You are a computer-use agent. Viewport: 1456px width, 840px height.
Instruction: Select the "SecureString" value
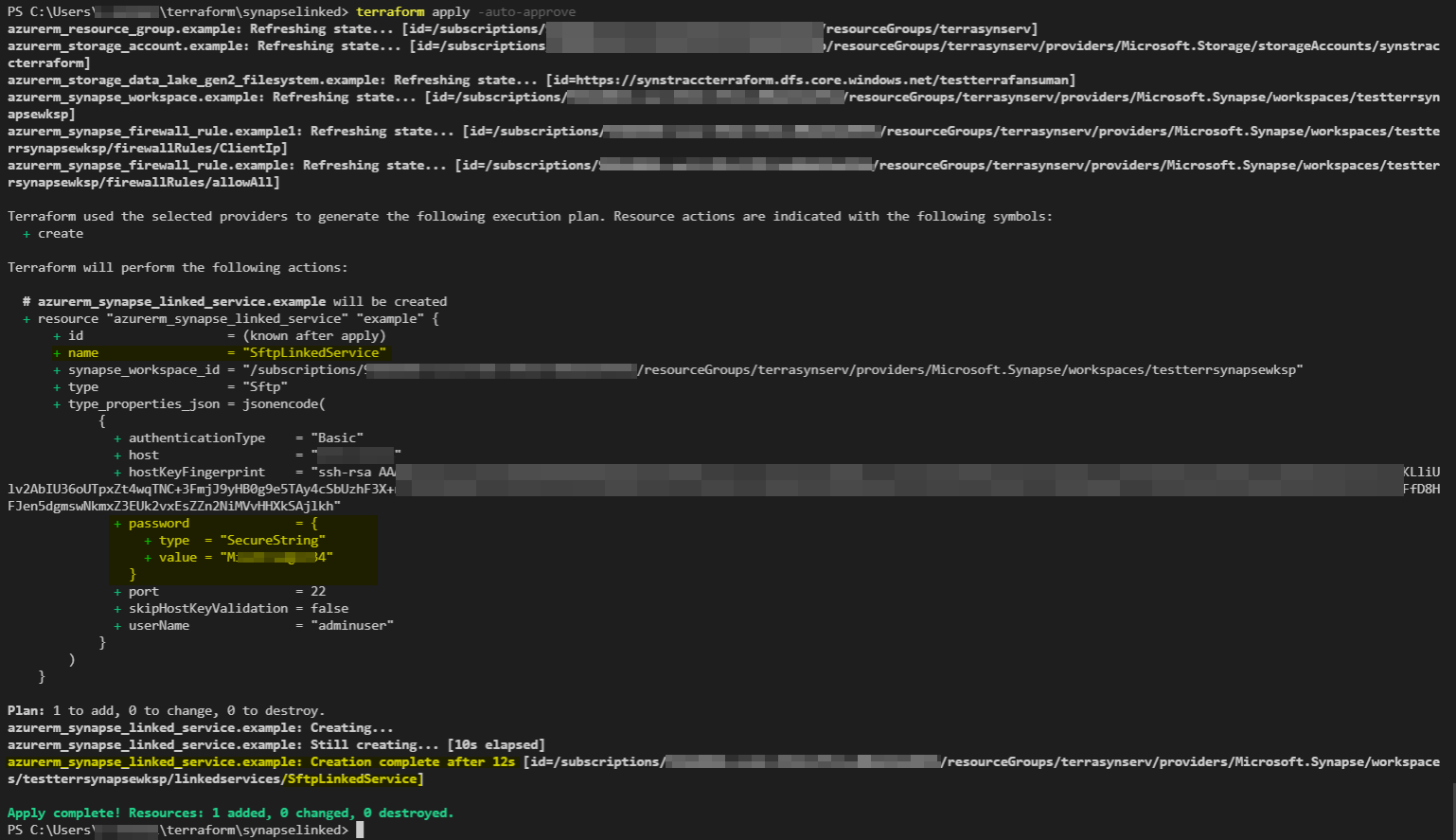point(273,540)
